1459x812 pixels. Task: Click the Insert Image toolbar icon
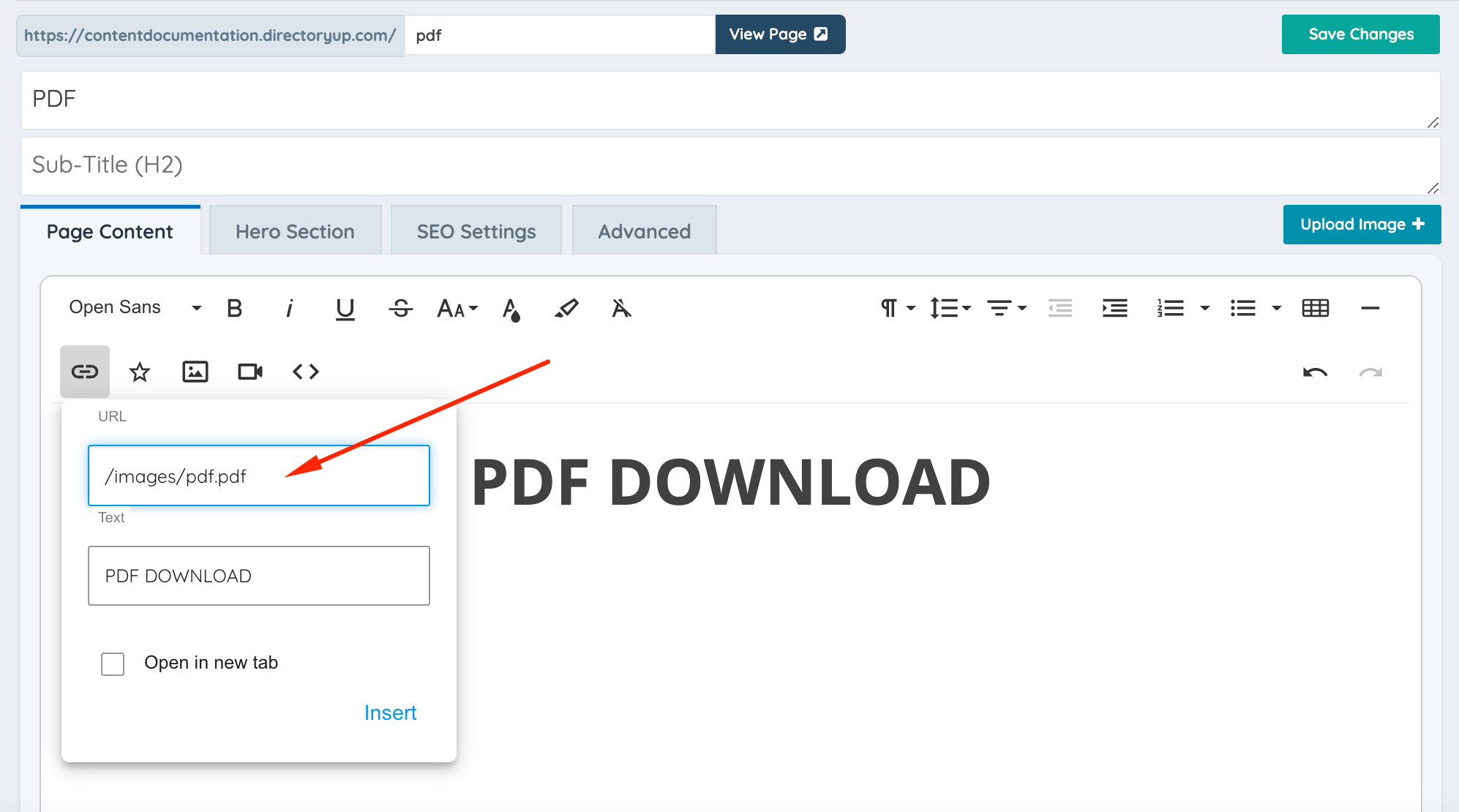click(195, 372)
